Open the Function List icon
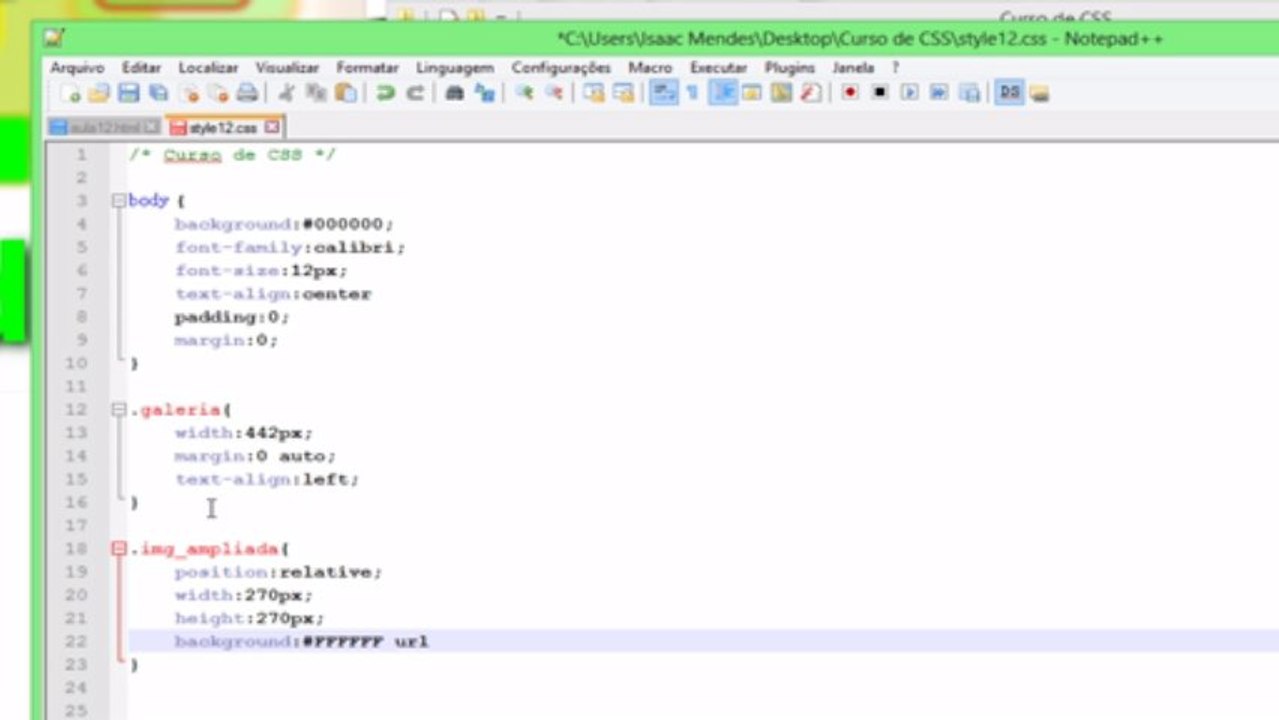The width and height of the screenshot is (1279, 720). tap(810, 93)
